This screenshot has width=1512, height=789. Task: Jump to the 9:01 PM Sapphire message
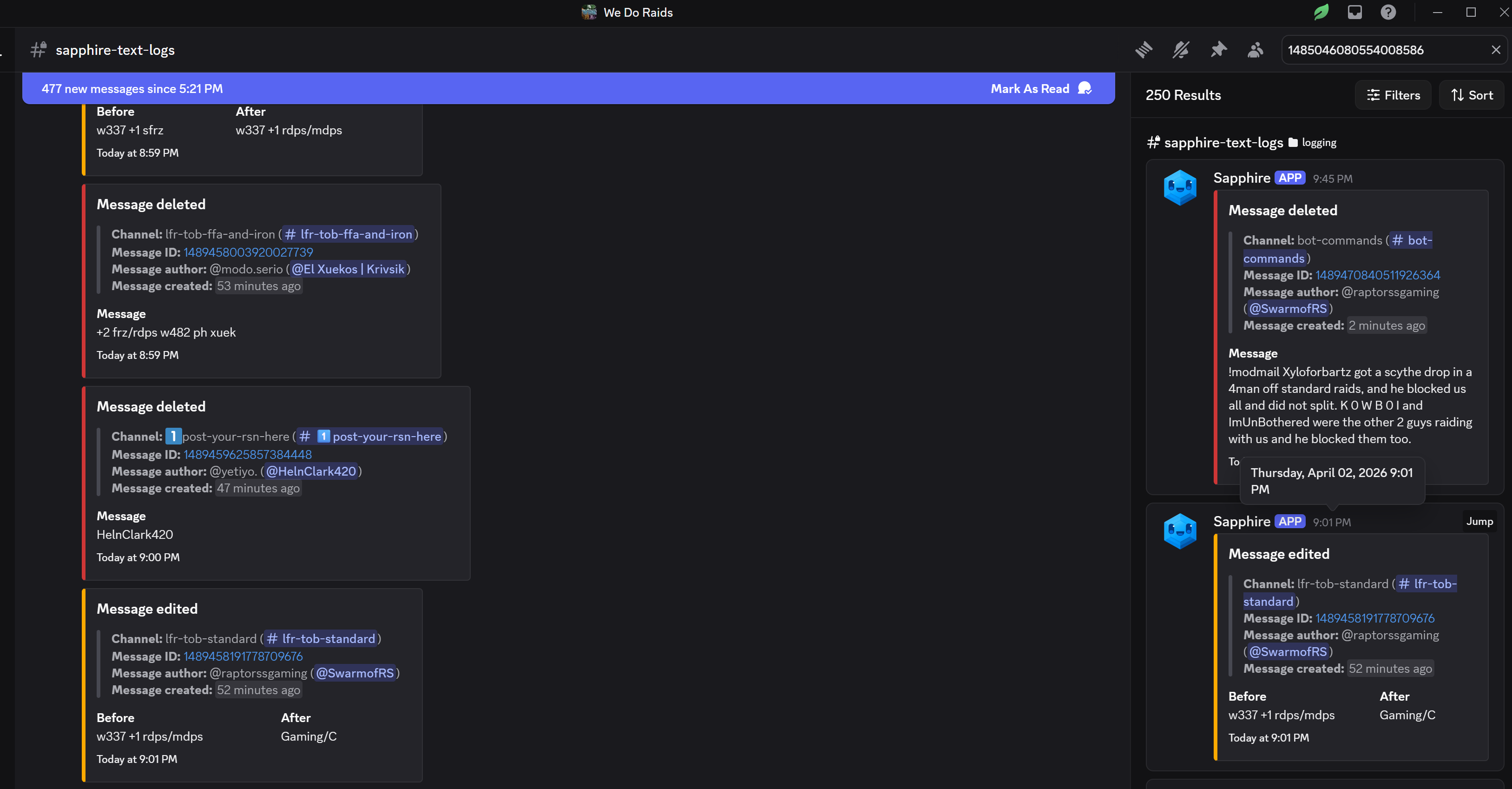tap(1479, 521)
